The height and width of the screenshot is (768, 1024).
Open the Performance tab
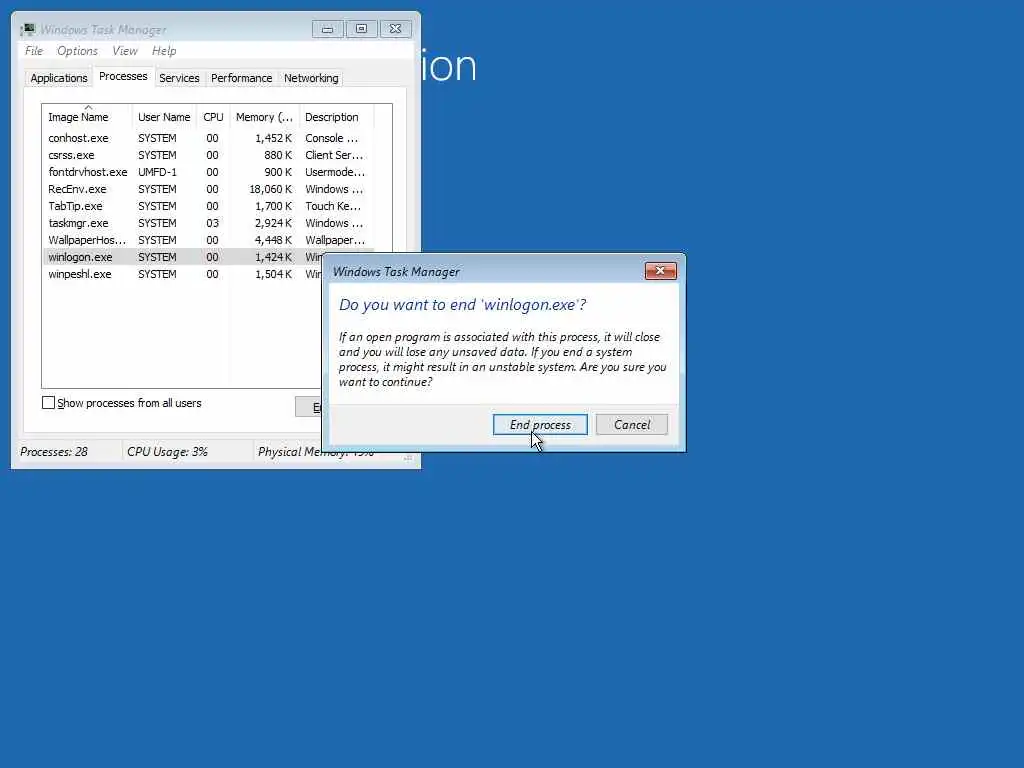[x=241, y=78]
